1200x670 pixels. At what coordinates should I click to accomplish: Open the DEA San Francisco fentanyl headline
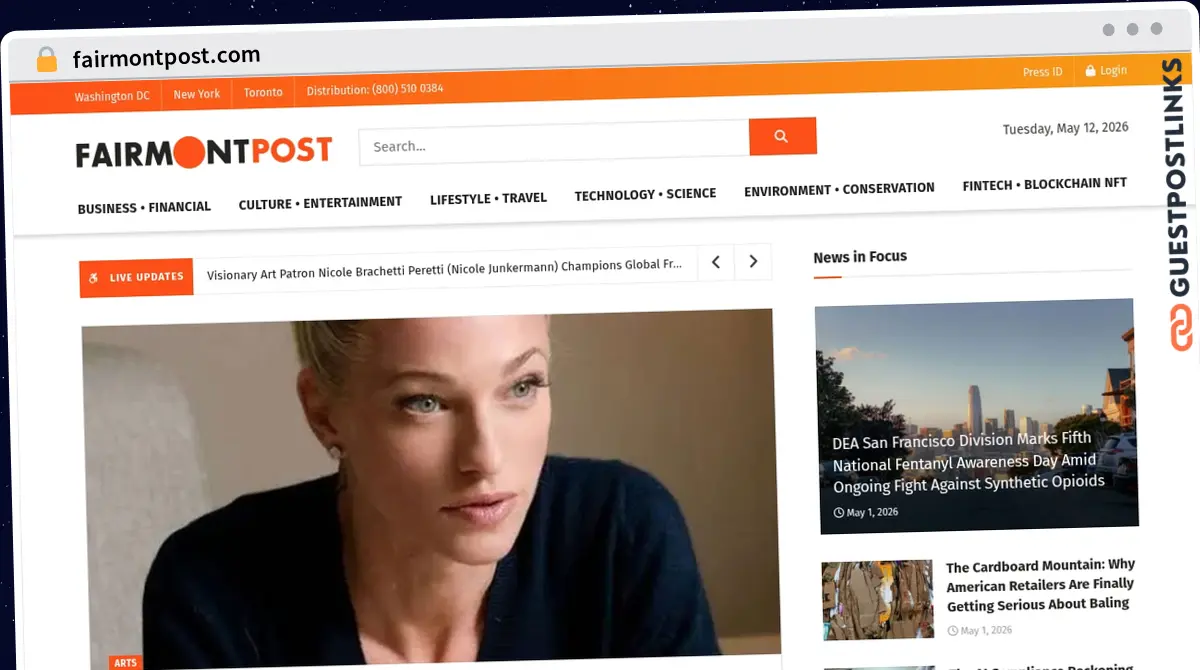[968, 461]
